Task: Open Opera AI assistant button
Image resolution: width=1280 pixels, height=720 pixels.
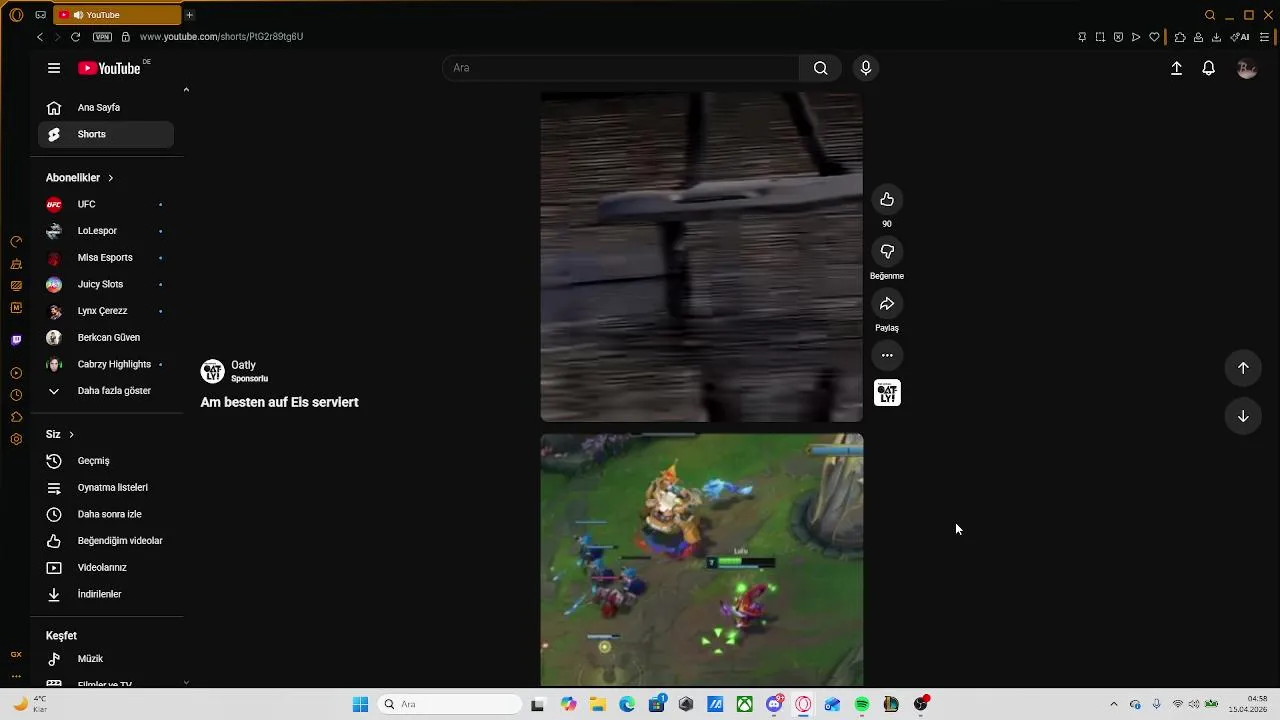Action: 1240,37
